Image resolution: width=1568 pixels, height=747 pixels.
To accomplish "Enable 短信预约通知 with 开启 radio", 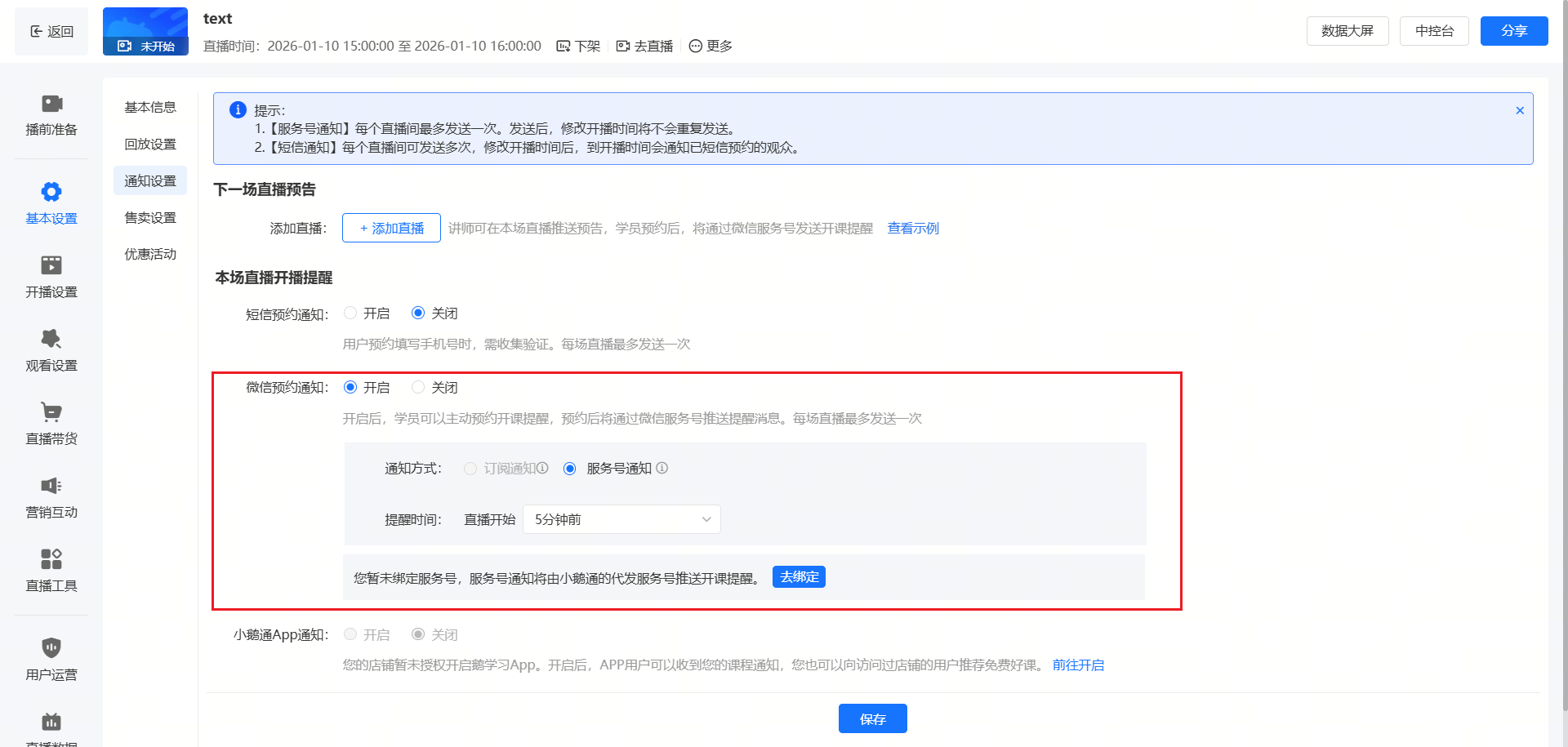I will [x=350, y=313].
